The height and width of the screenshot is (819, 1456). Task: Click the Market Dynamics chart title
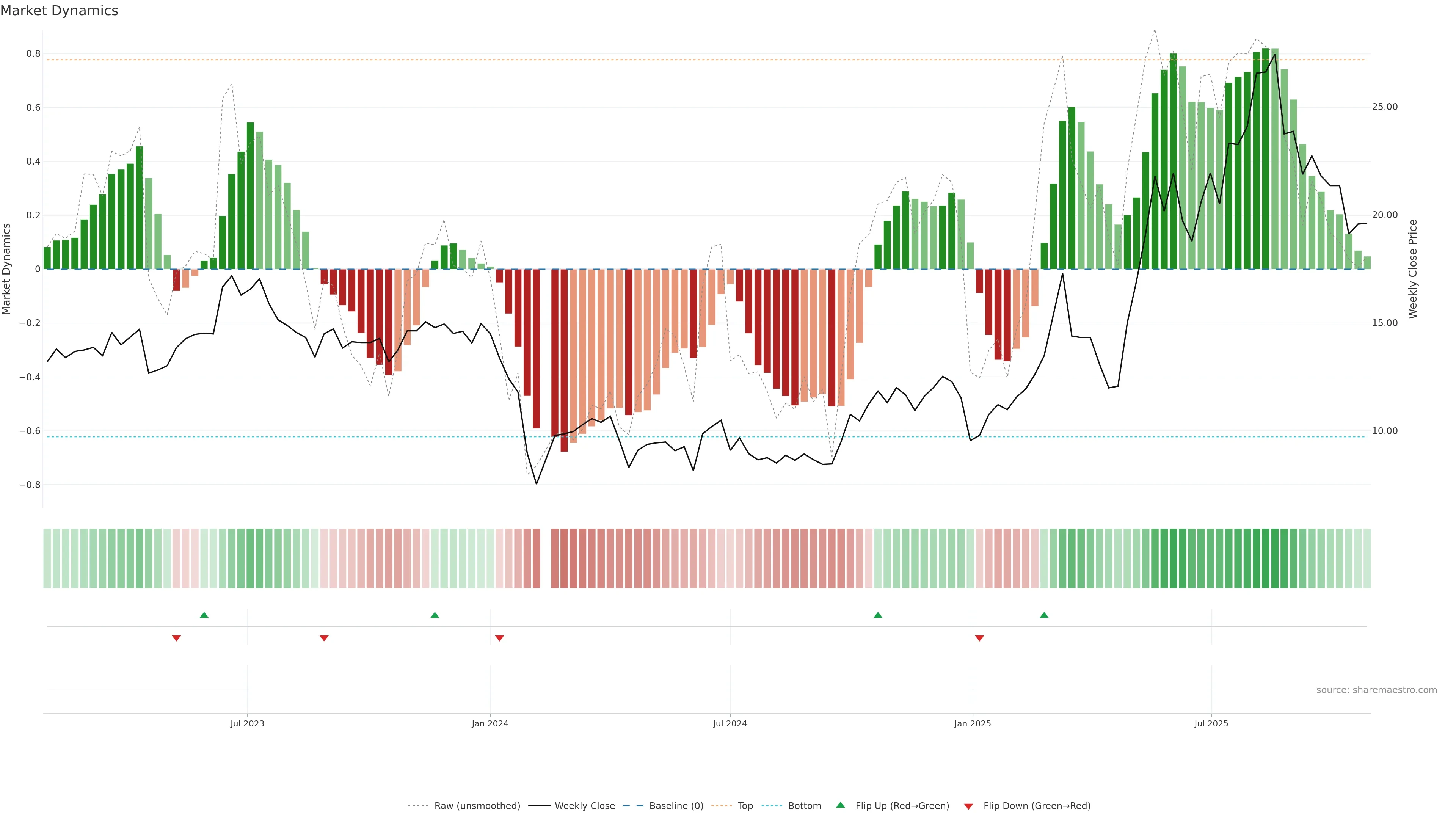tap(60, 11)
